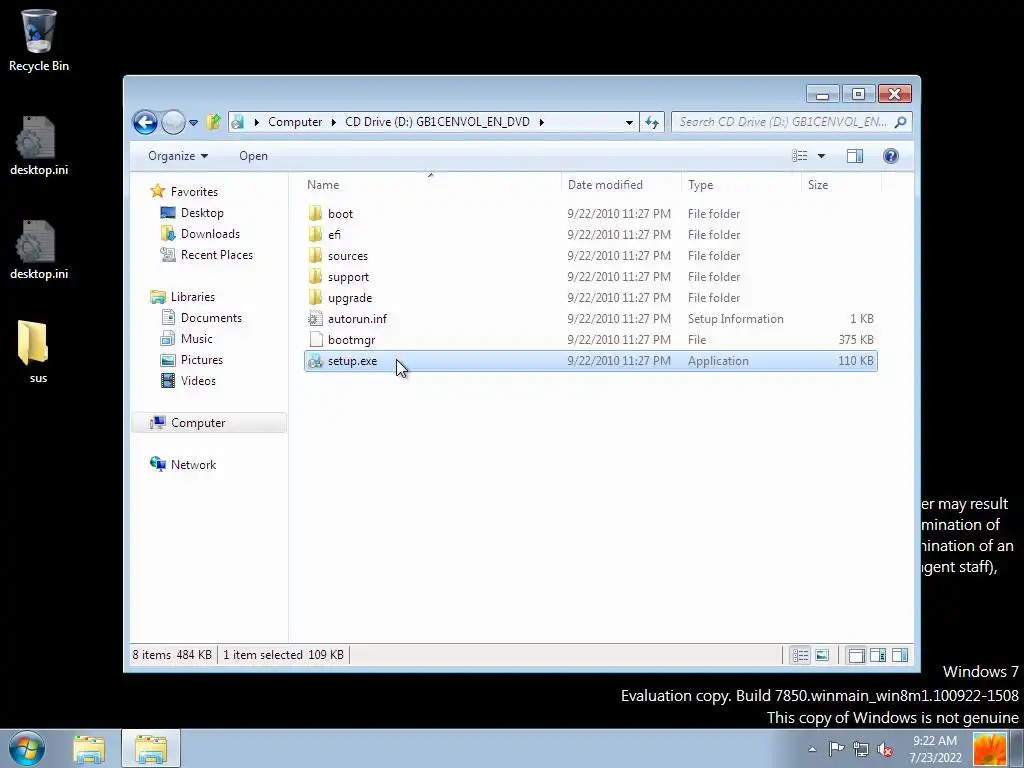Click the change view icon in toolbar
Viewport: 1024px width, 768px height.
tap(799, 156)
